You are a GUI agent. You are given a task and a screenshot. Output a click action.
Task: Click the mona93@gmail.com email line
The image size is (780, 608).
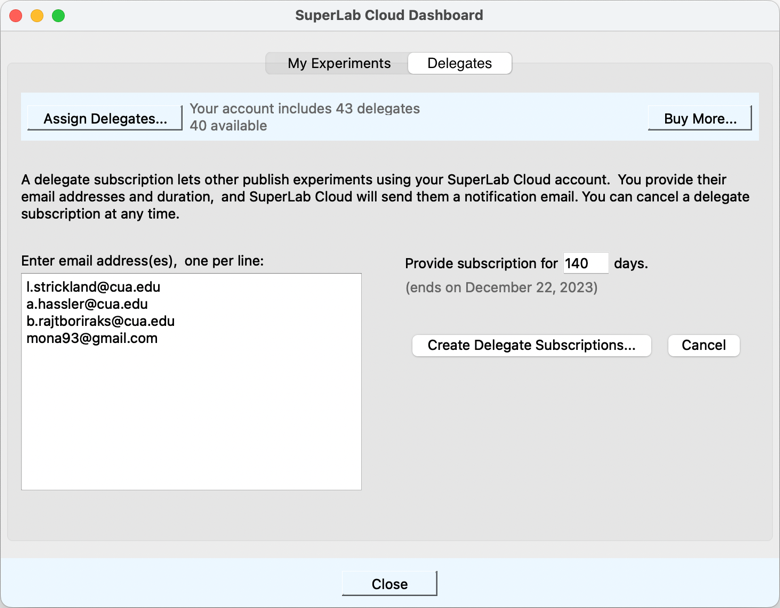[x=92, y=338]
